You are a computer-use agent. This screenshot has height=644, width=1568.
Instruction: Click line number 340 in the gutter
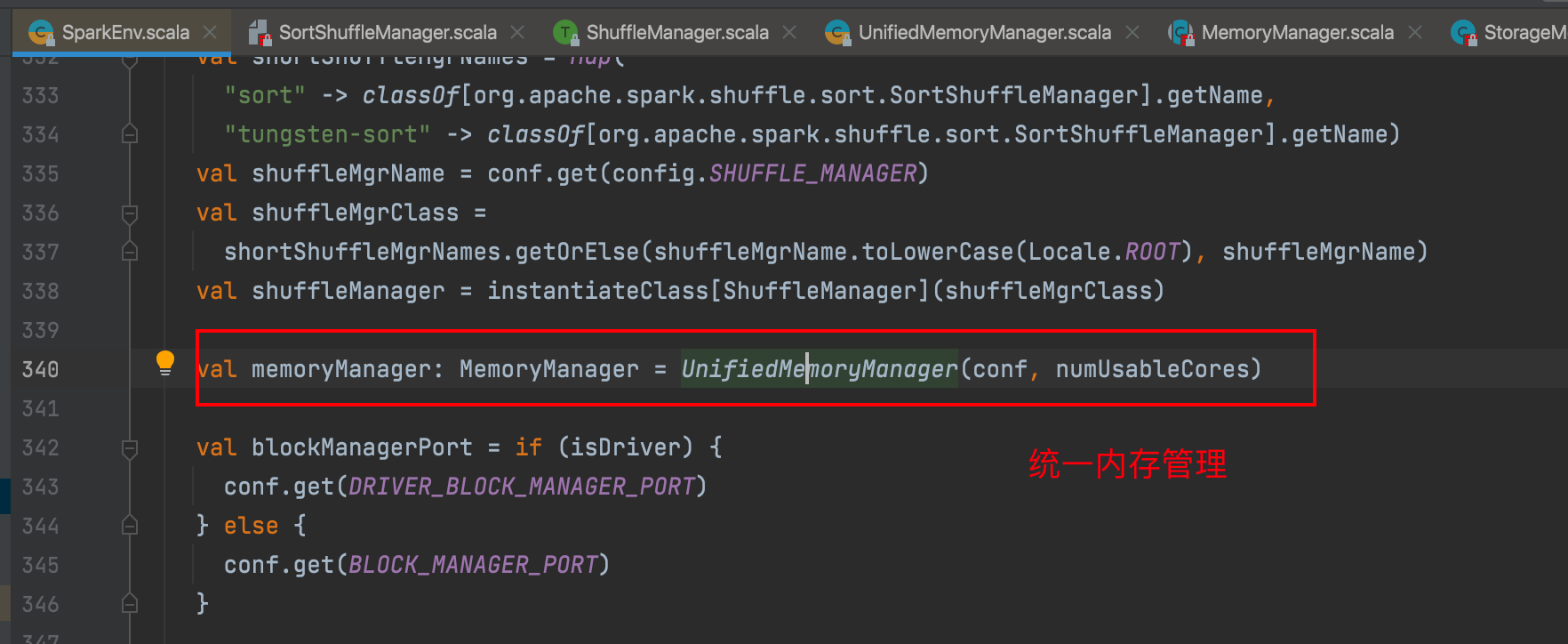[40, 369]
